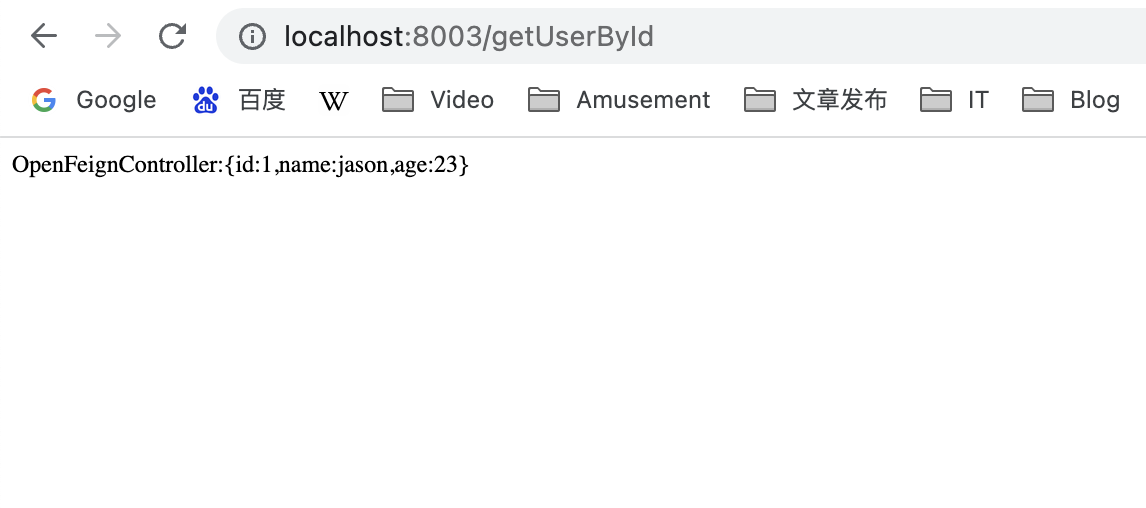Expand the 文章发布 bookmarks folder
The height and width of the screenshot is (508, 1146).
point(816,99)
